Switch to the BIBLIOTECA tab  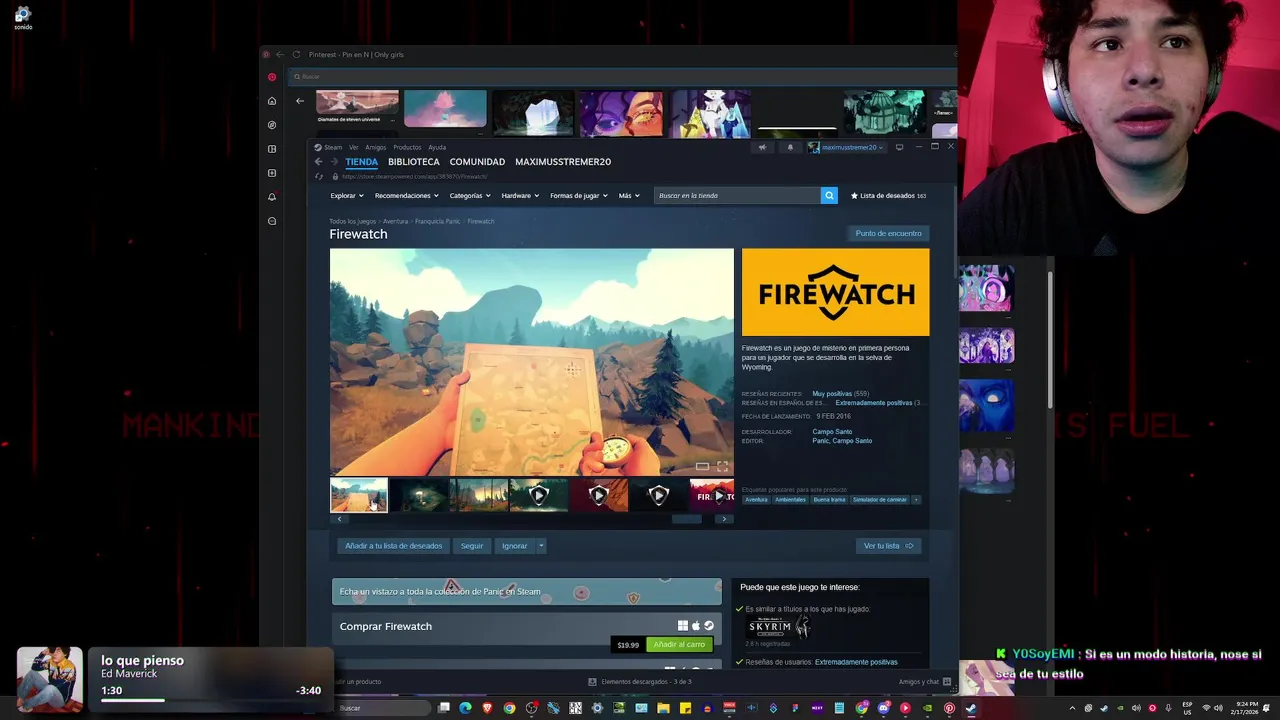tap(414, 162)
